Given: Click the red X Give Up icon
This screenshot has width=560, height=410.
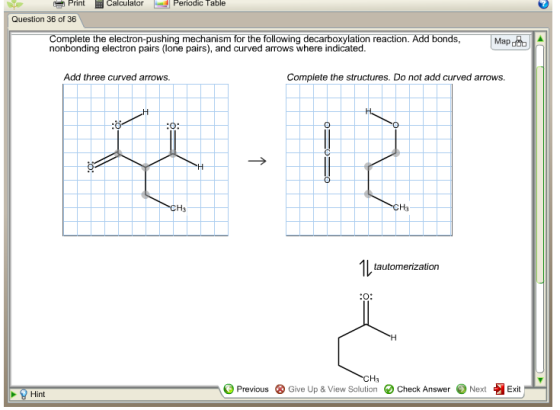Looking at the screenshot, I should 280,389.
